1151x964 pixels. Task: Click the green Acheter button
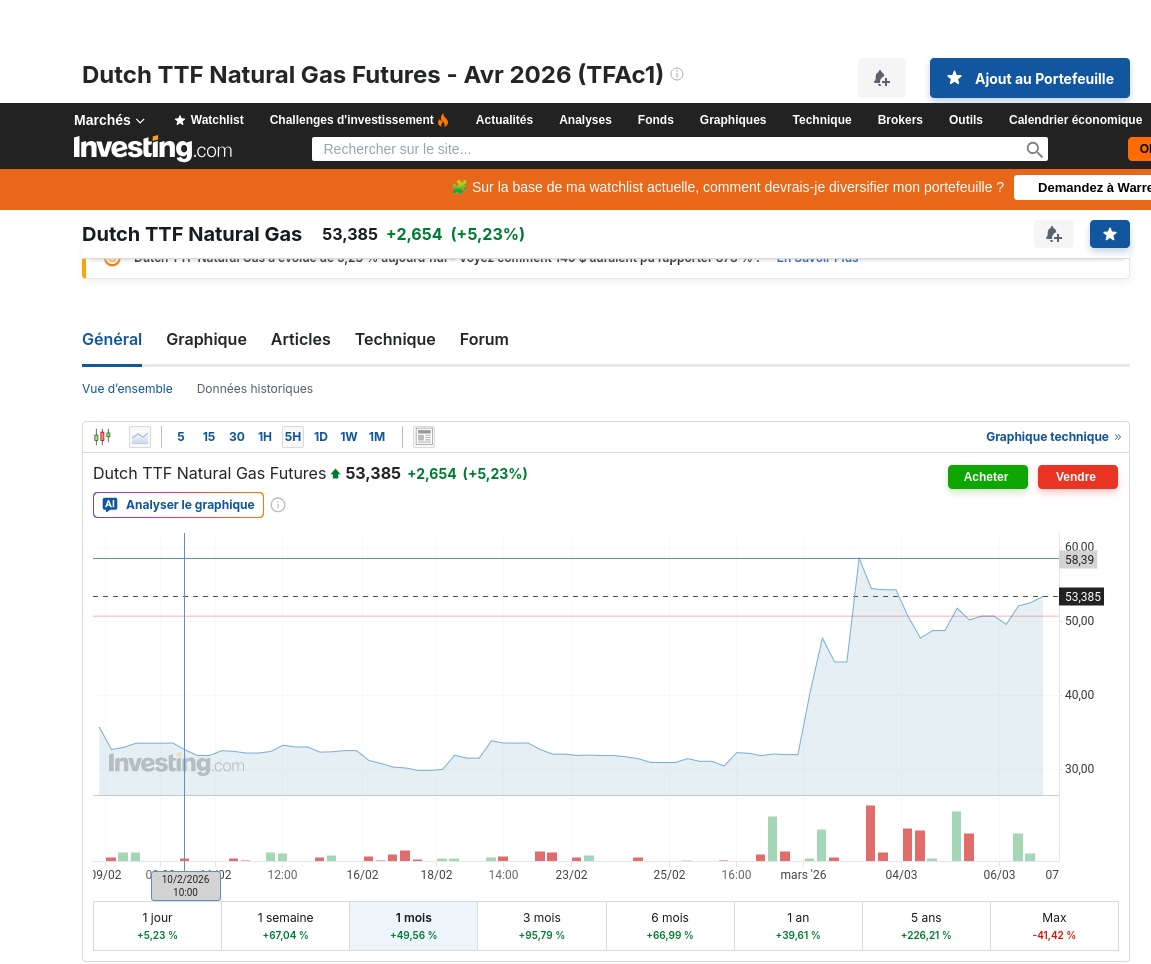pos(987,476)
